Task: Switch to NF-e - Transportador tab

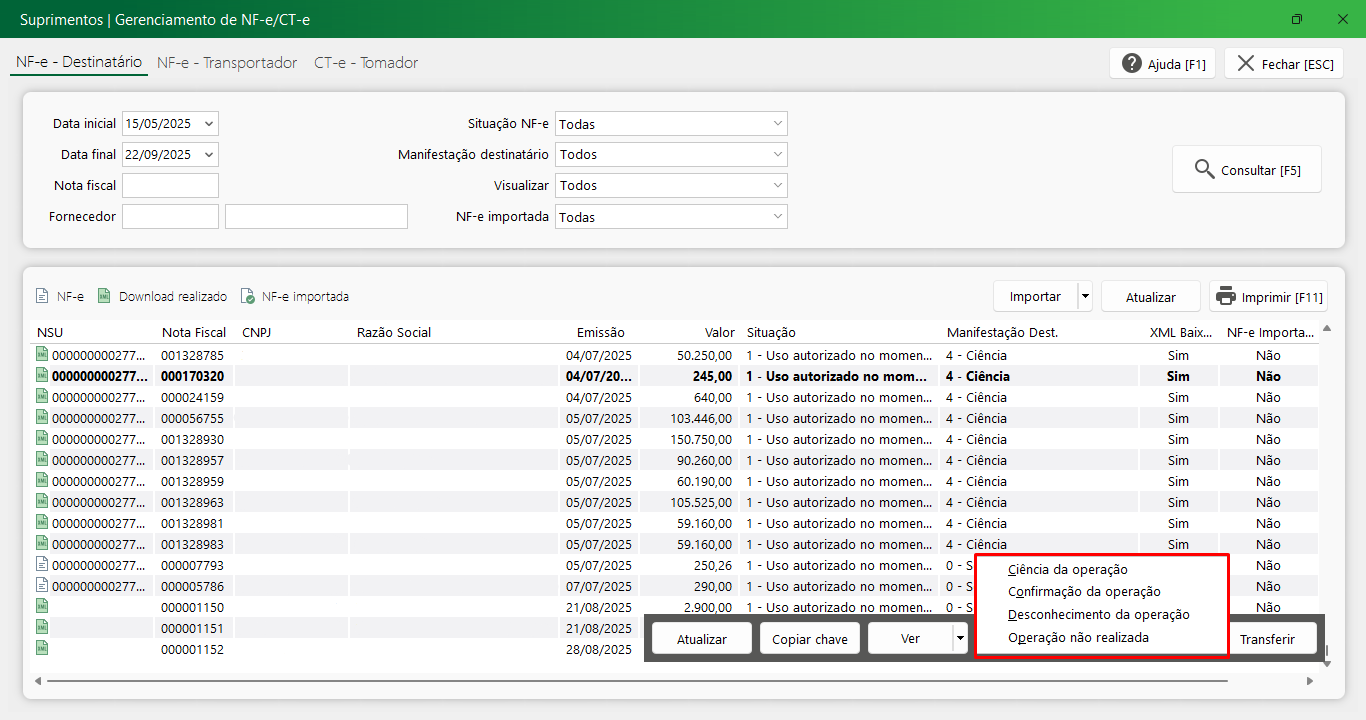Action: [x=227, y=63]
